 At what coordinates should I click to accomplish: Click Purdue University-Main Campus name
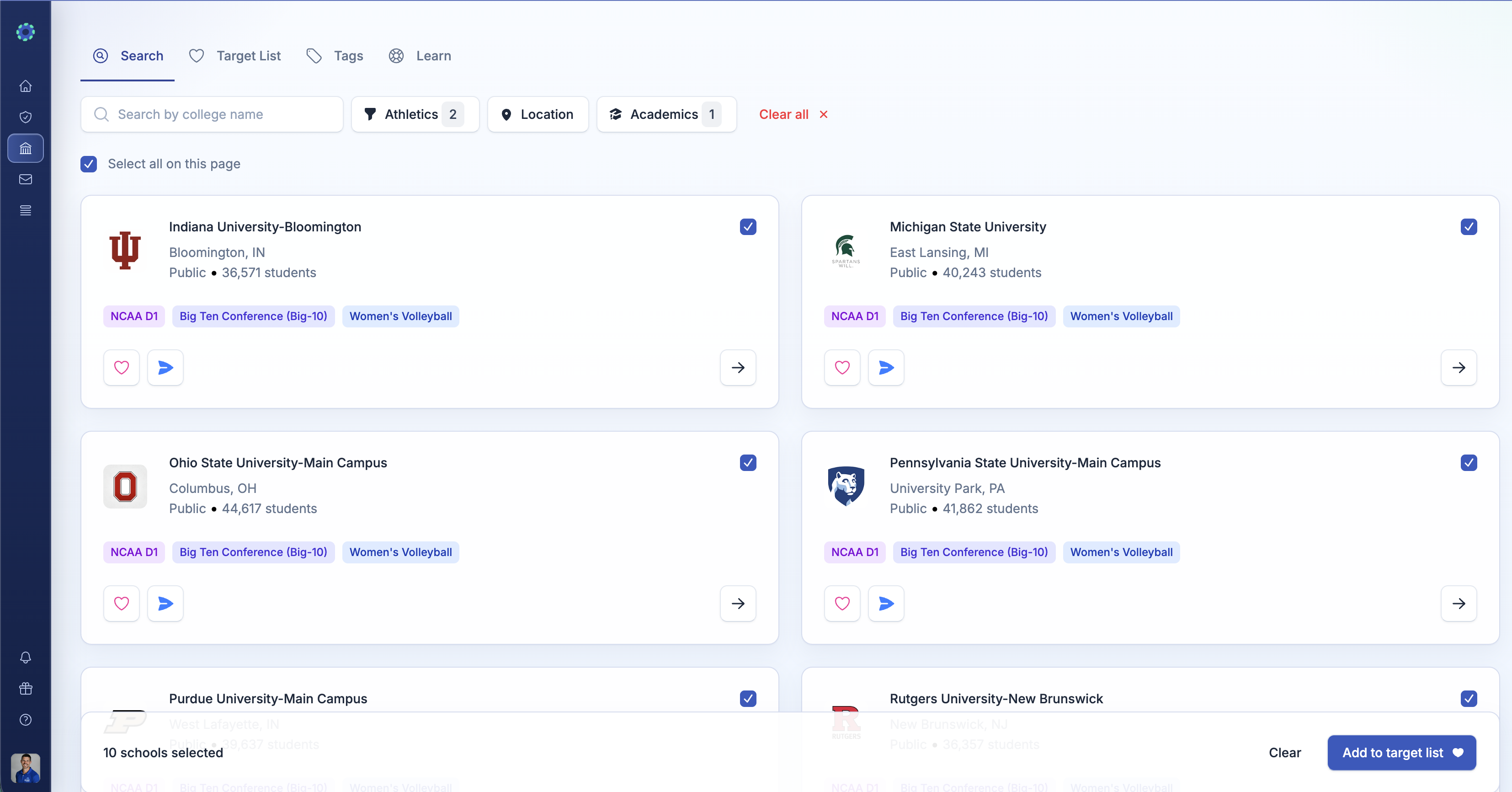(268, 699)
